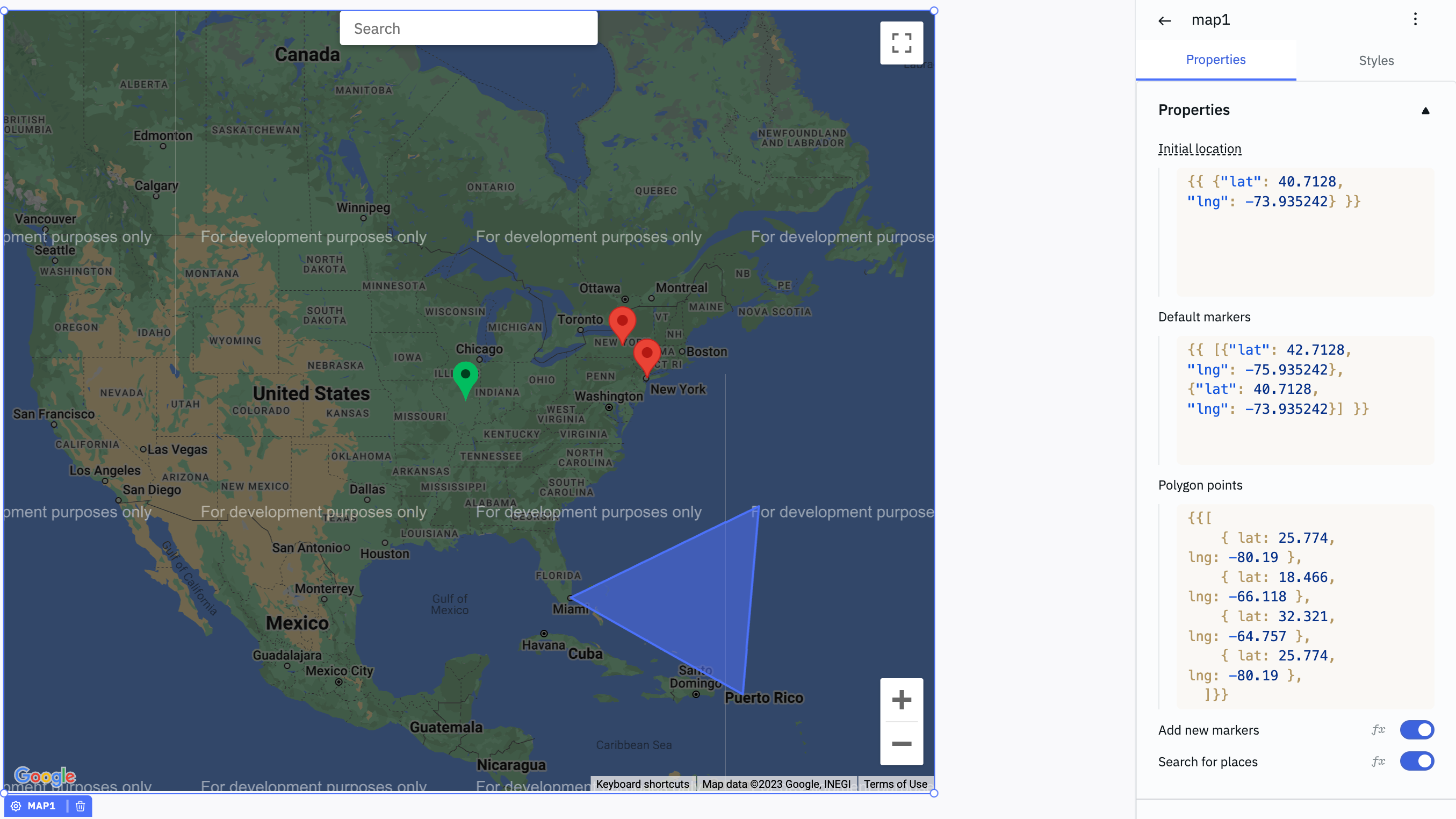The height and width of the screenshot is (819, 1456).
Task: Zoom in with the plus button
Action: pos(901,700)
